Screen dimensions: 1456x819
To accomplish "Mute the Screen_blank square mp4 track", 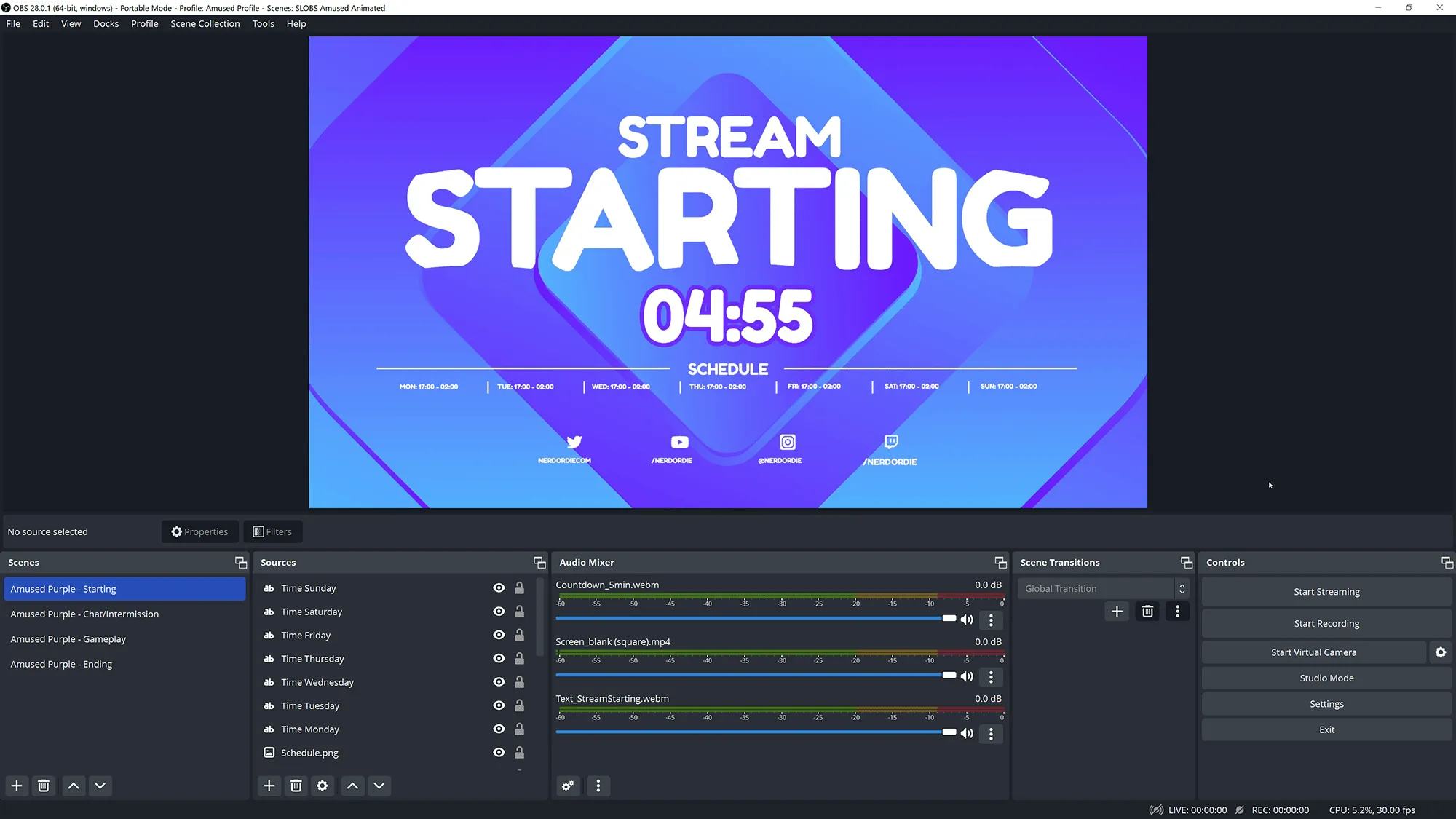I will tap(966, 676).
